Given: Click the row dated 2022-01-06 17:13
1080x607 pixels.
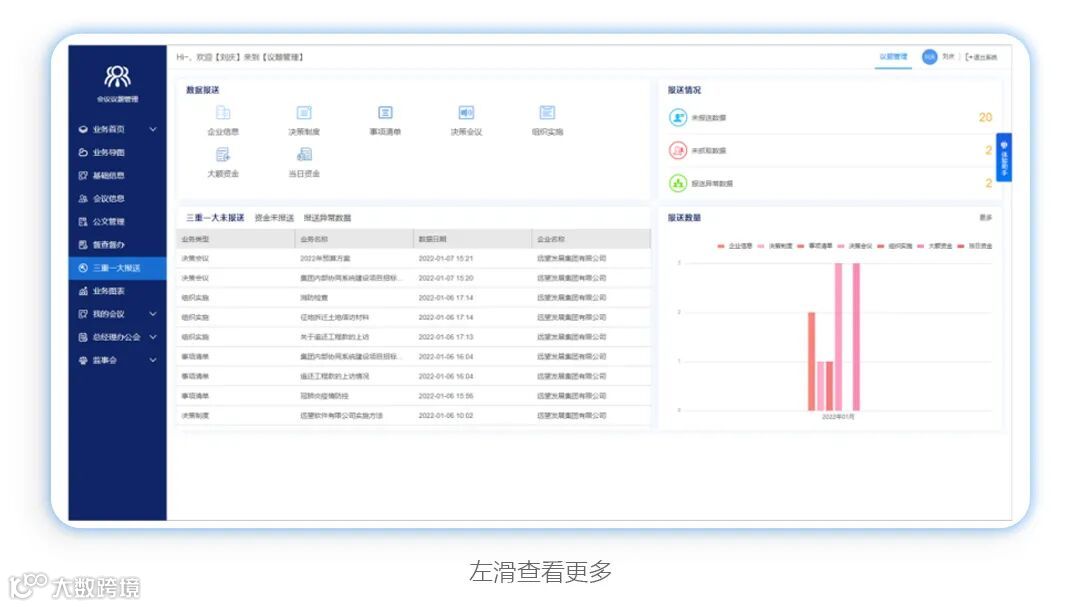Looking at the screenshot, I should point(413,337).
